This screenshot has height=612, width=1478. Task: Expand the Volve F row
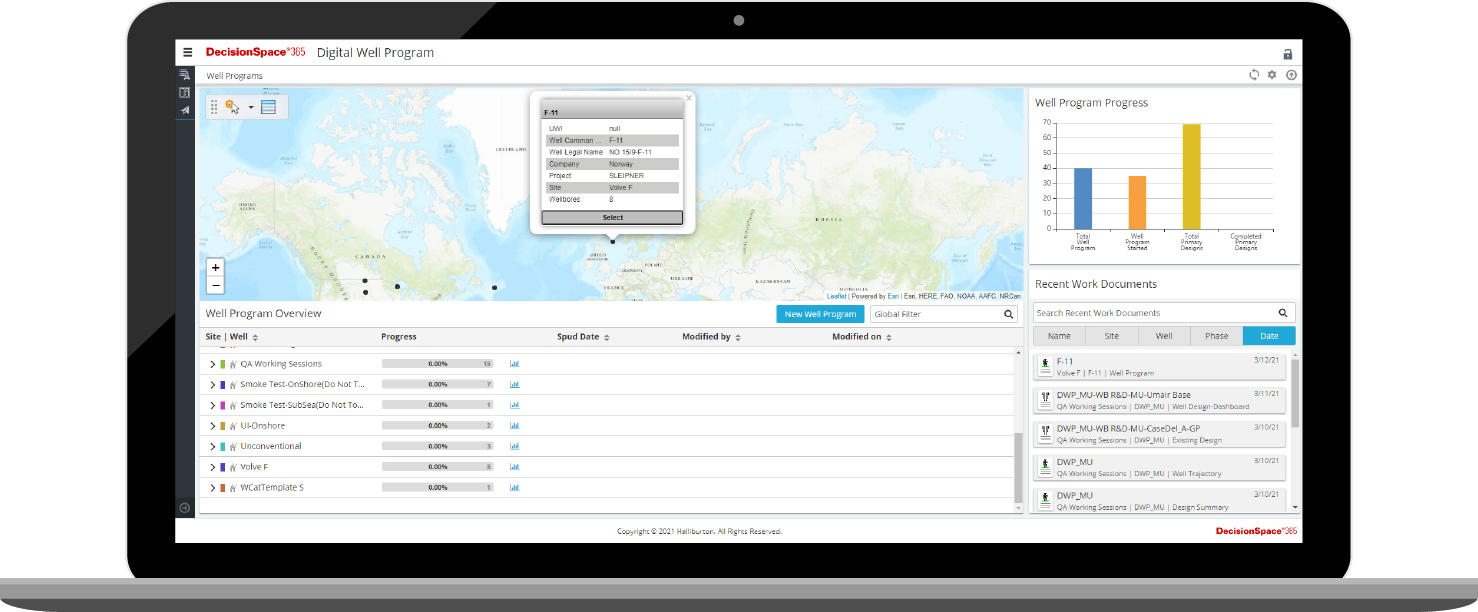pos(213,467)
